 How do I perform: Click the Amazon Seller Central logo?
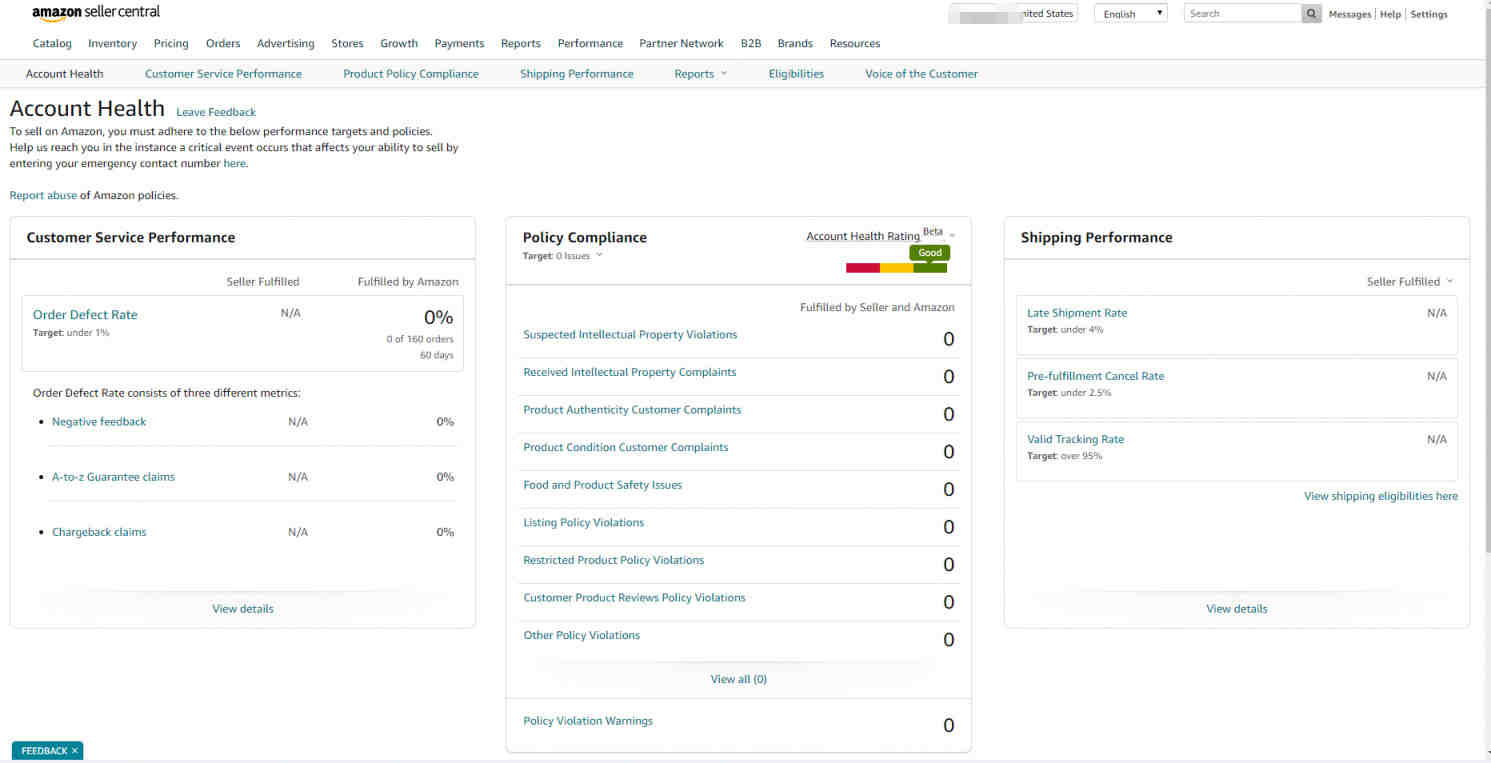96,13
